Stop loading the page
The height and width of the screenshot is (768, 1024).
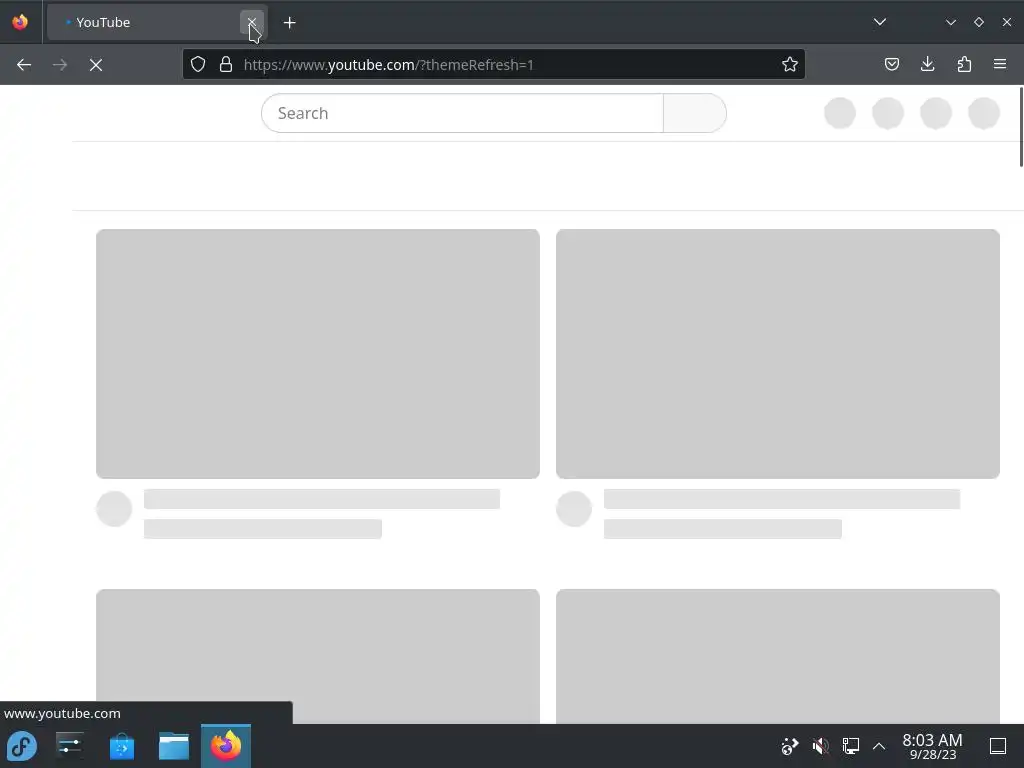96,65
